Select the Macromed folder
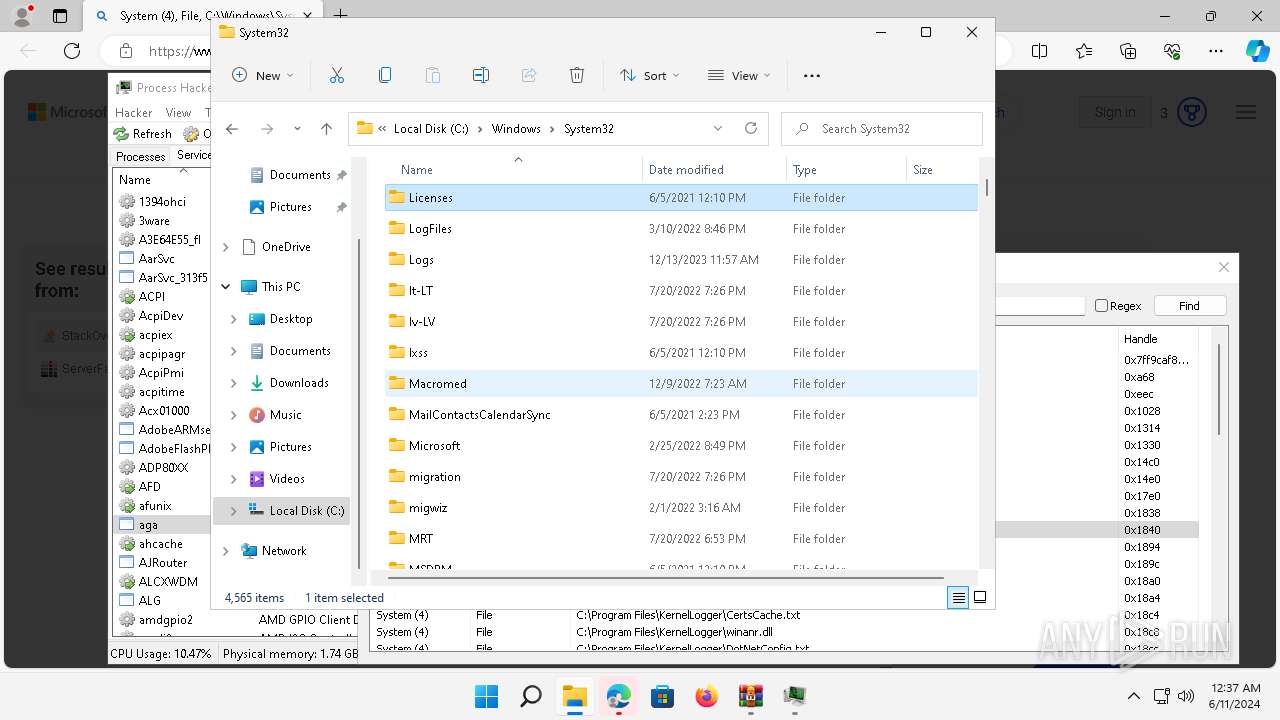 [681, 384]
